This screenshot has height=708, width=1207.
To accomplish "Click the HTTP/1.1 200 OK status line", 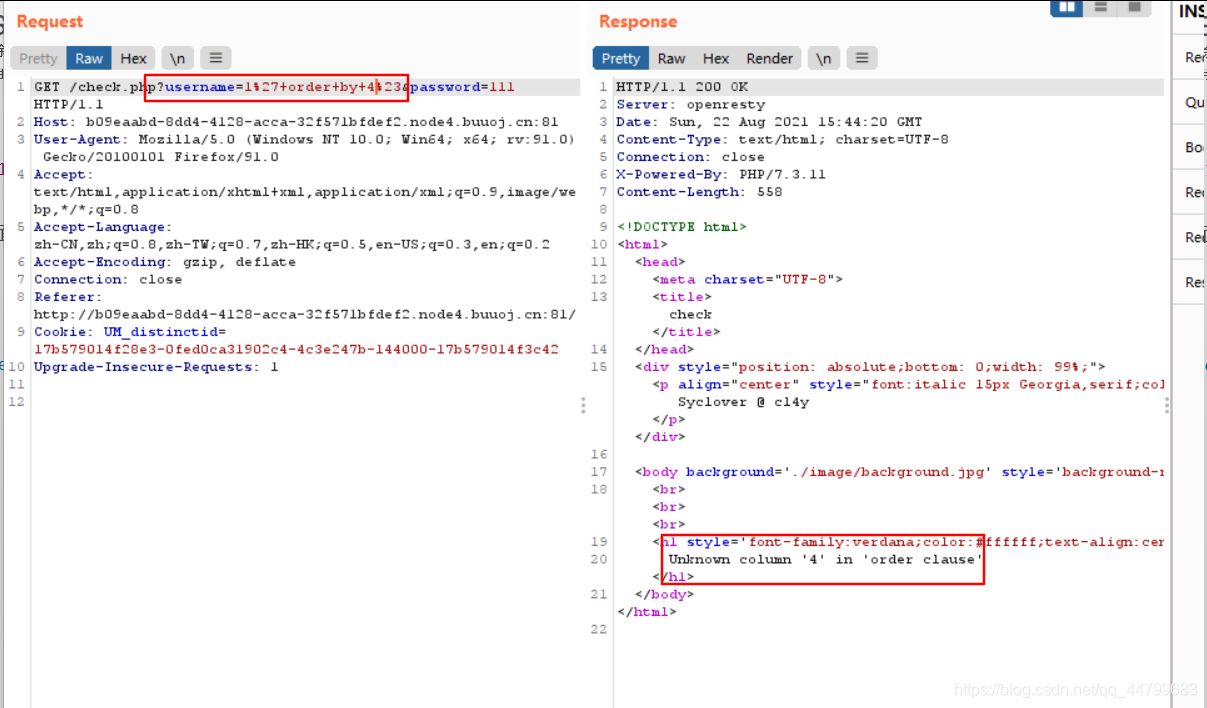I will point(682,87).
